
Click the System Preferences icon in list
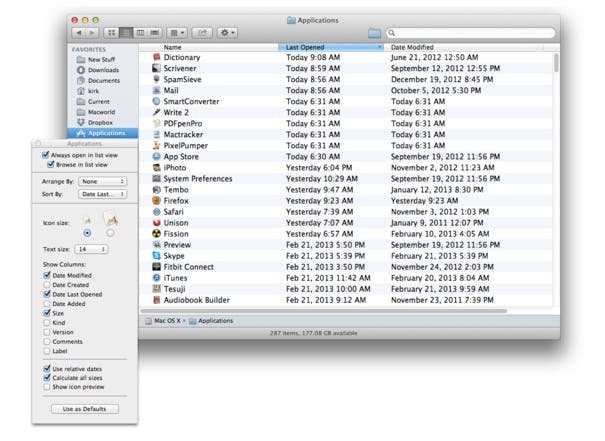156,179
